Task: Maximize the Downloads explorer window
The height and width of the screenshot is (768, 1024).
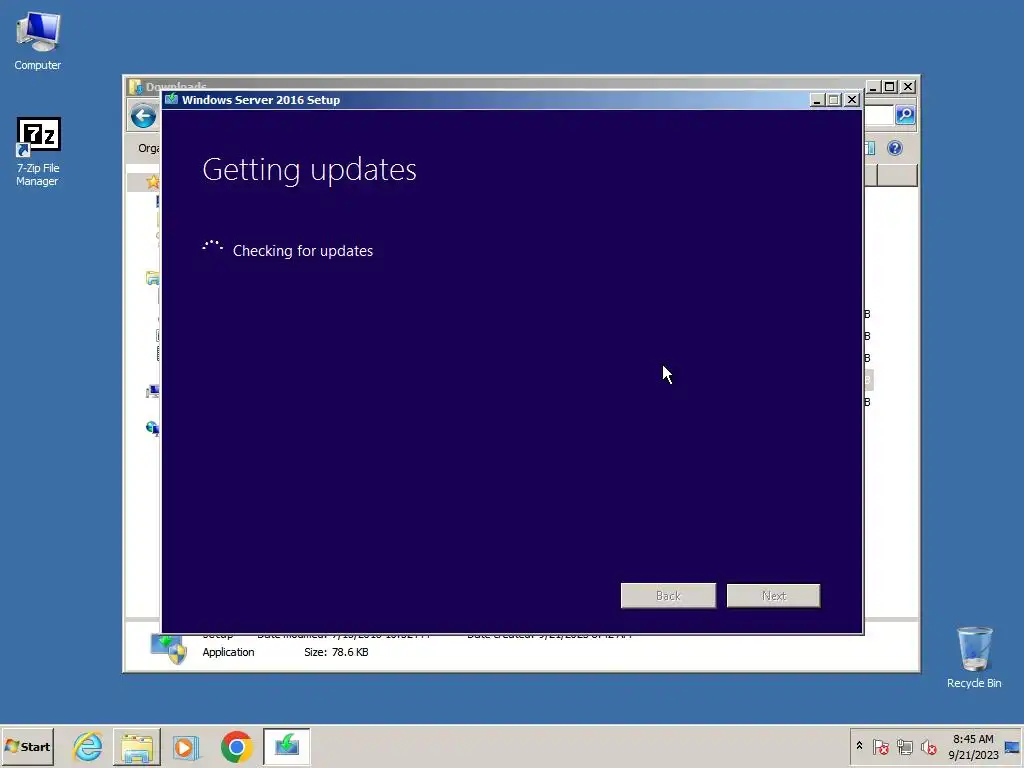Action: point(889,87)
